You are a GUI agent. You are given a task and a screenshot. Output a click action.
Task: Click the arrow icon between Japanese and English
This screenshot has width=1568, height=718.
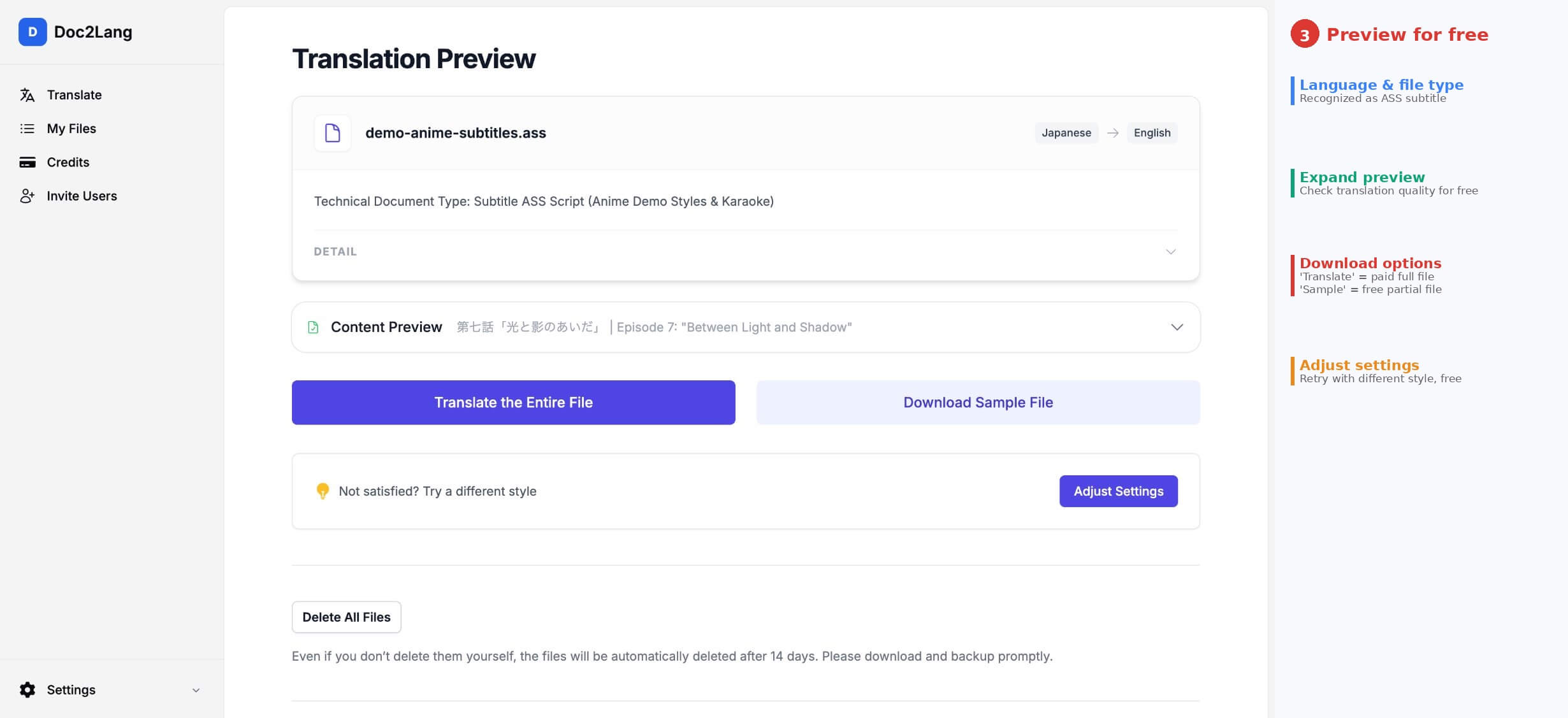(1113, 133)
